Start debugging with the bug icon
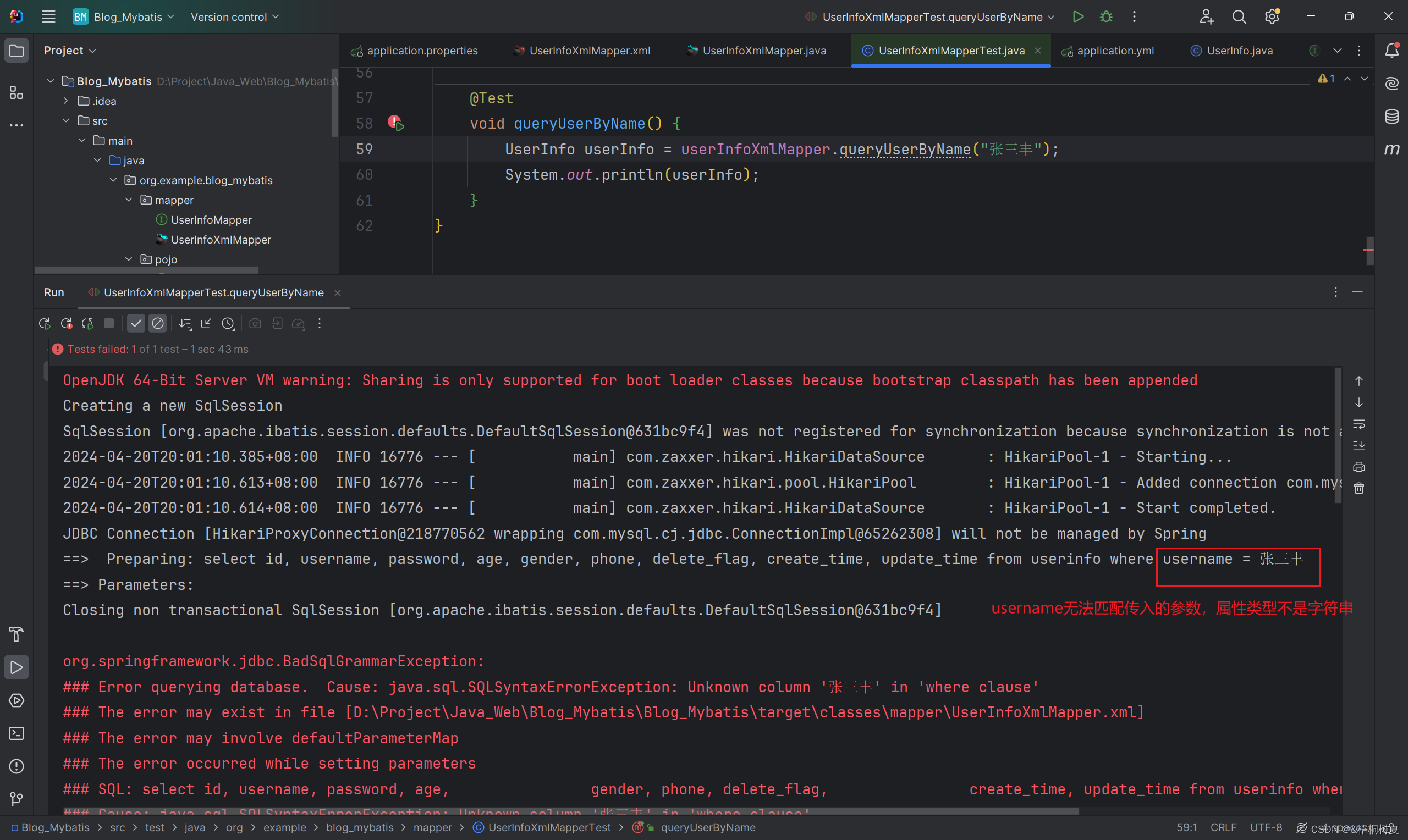The image size is (1408, 840). tap(1105, 16)
